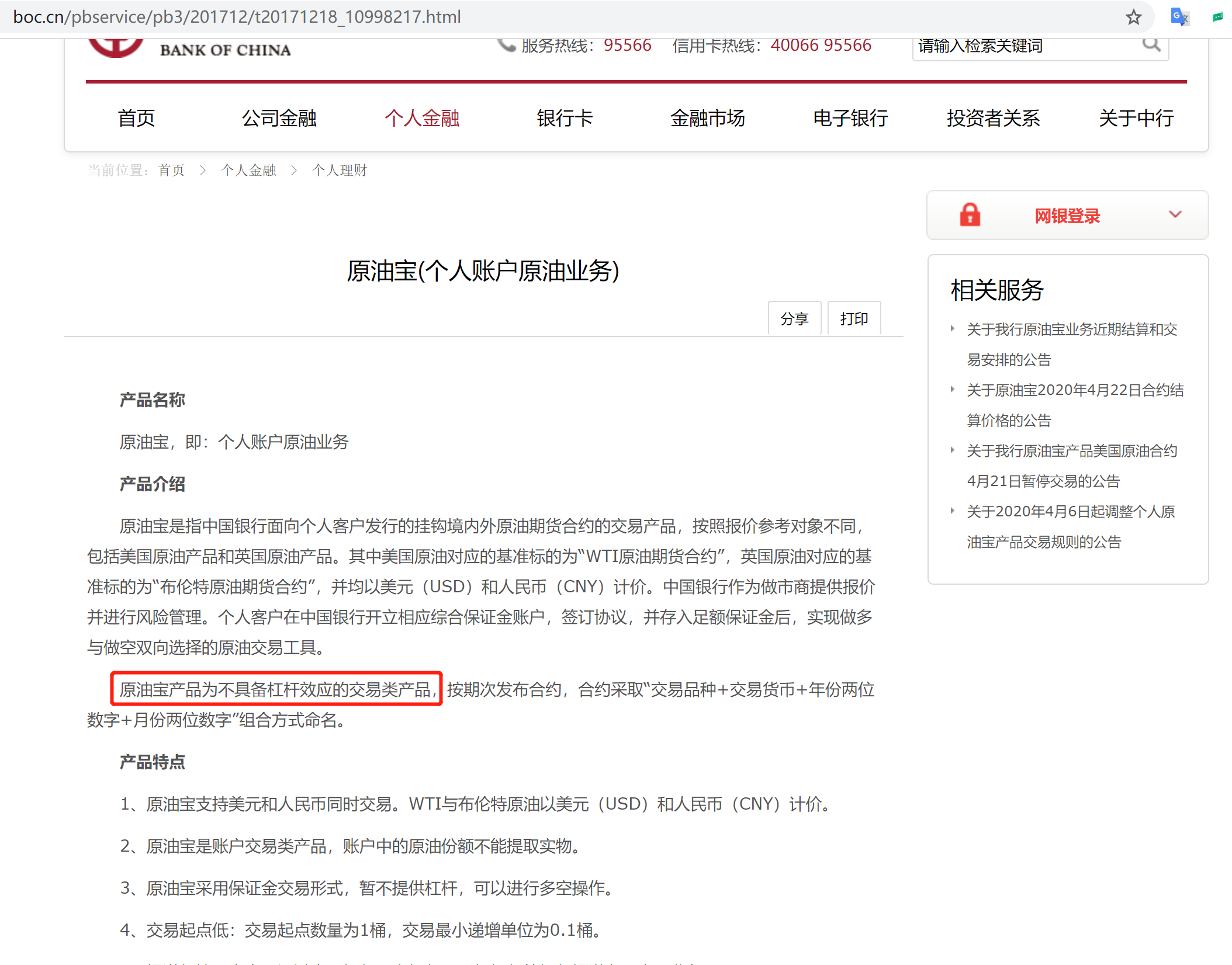Click the search keyword input field

[1026, 46]
